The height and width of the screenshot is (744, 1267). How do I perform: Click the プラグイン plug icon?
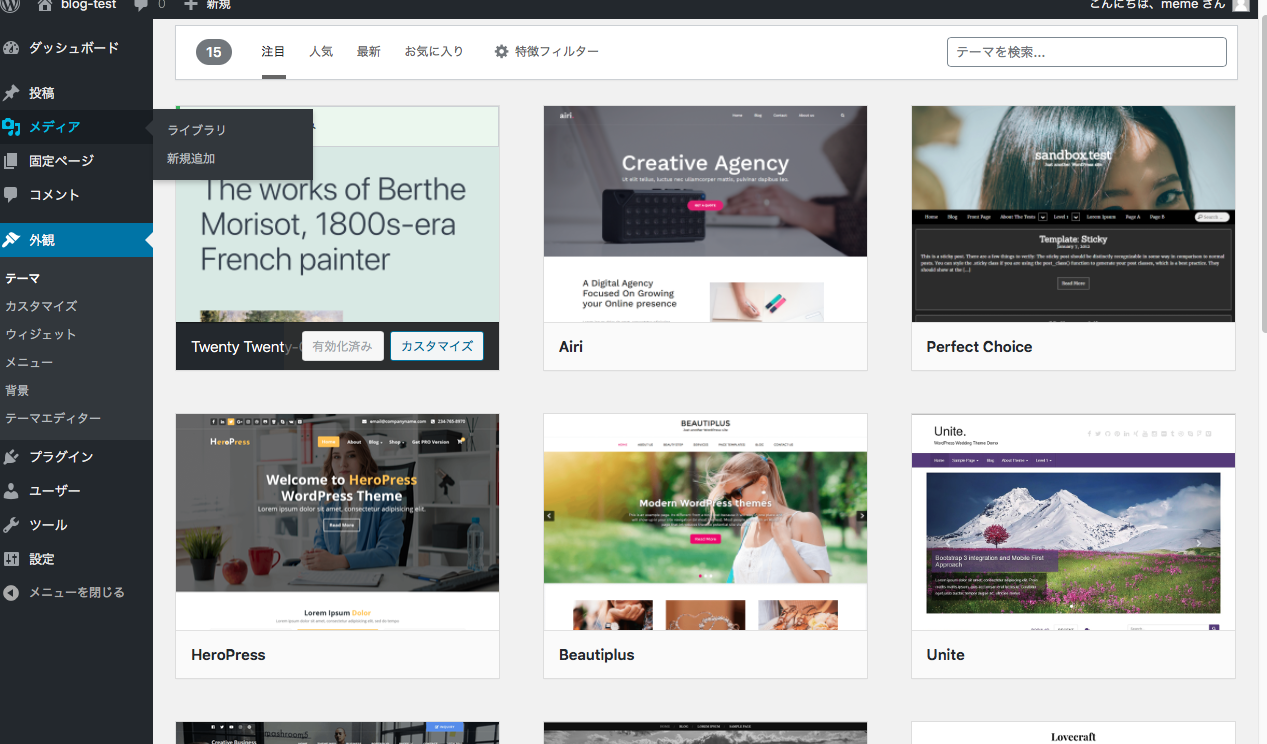coord(11,457)
